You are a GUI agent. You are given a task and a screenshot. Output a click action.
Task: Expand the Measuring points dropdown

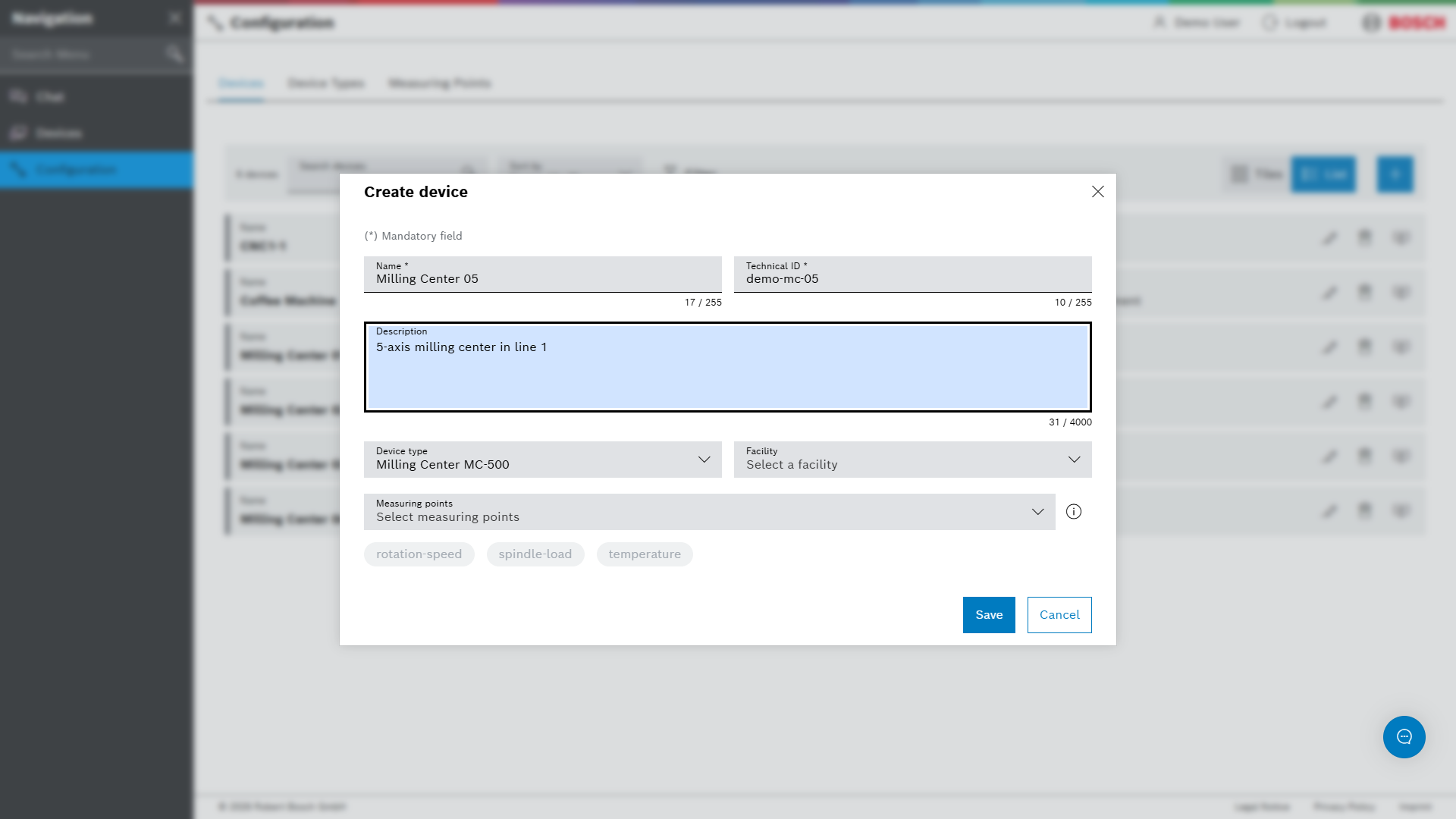tap(710, 512)
